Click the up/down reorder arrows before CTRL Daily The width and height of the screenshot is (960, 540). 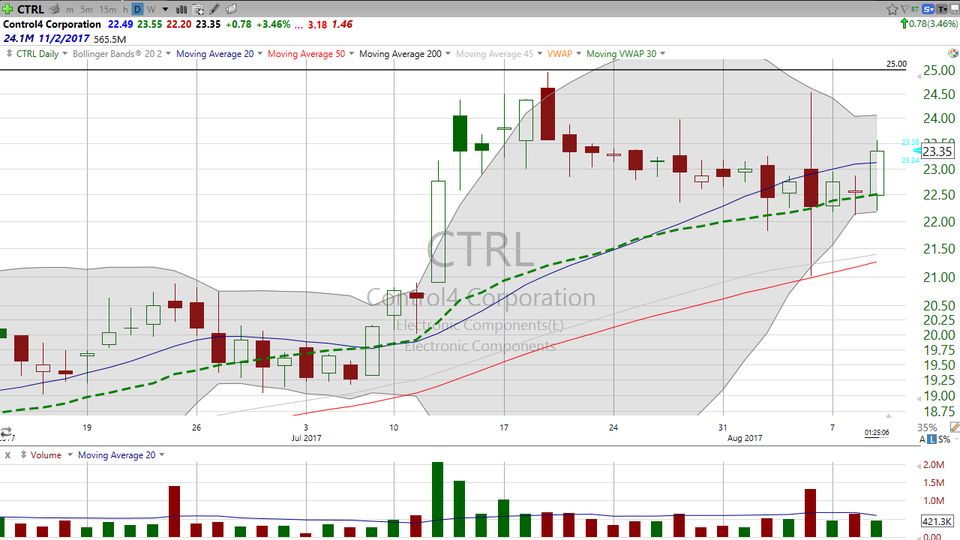click(x=9, y=54)
